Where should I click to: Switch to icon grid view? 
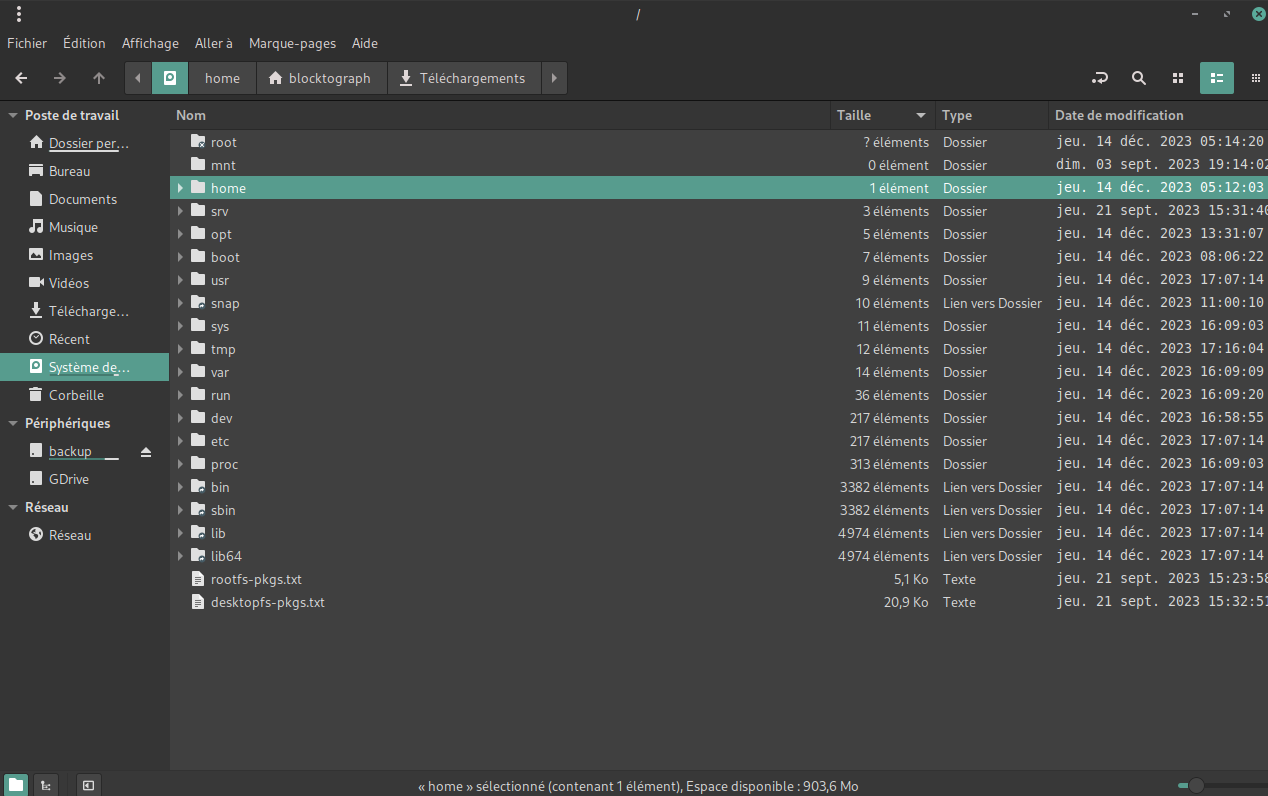(x=1178, y=78)
